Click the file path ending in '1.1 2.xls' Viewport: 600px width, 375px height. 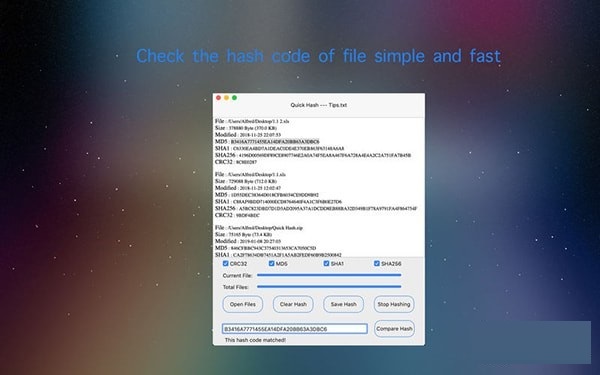pos(252,121)
